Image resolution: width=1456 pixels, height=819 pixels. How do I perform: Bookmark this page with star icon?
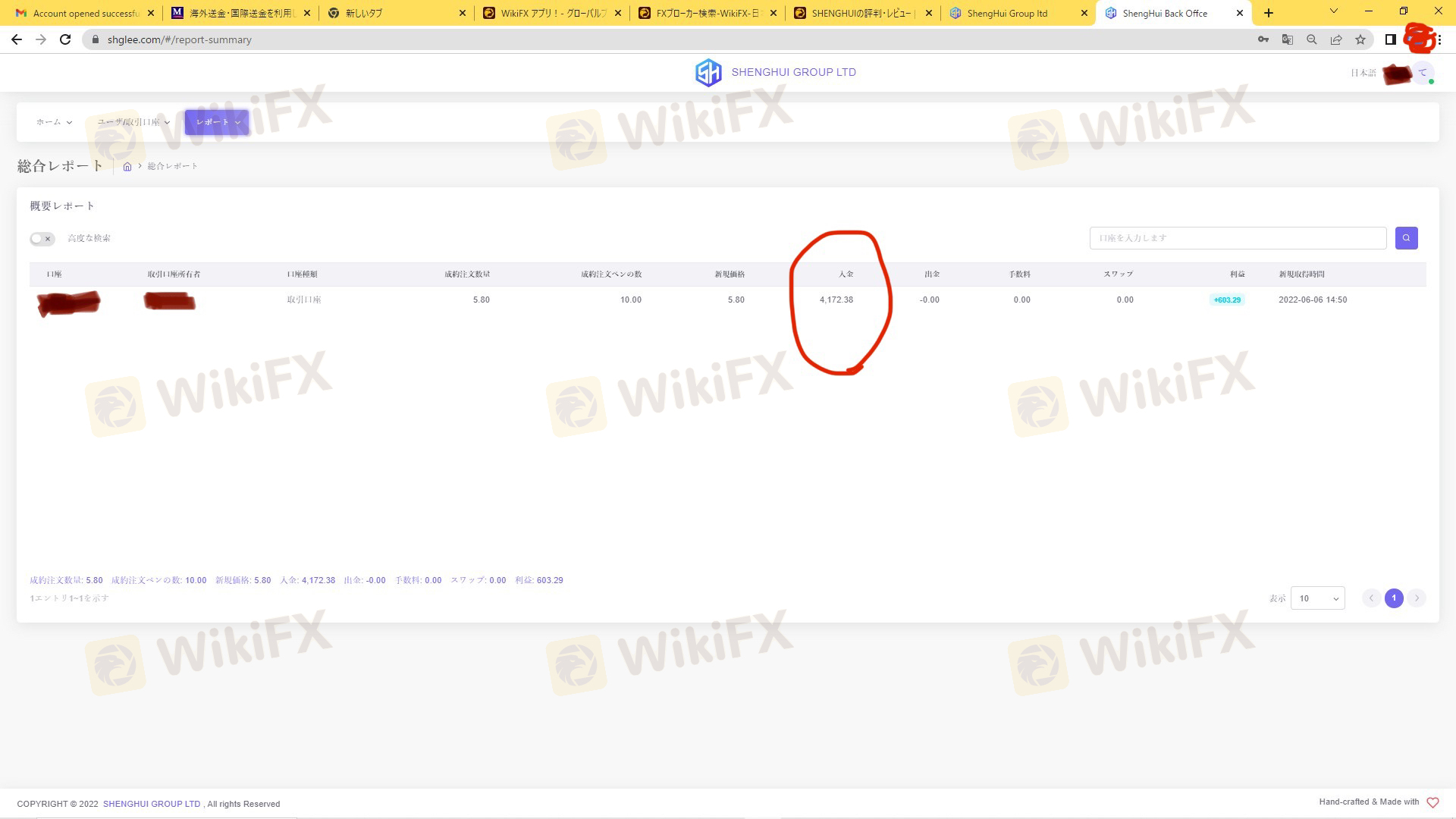coord(1360,39)
